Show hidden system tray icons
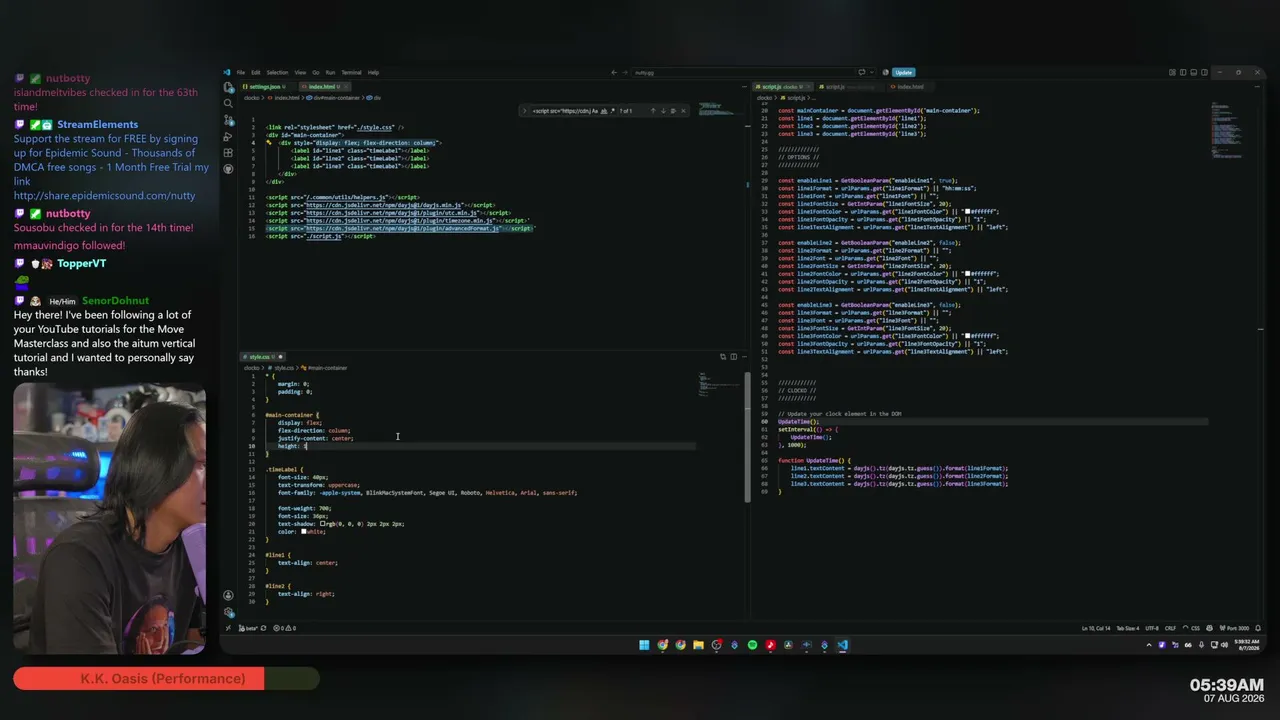Viewport: 1280px width, 720px height. pos(1148,645)
